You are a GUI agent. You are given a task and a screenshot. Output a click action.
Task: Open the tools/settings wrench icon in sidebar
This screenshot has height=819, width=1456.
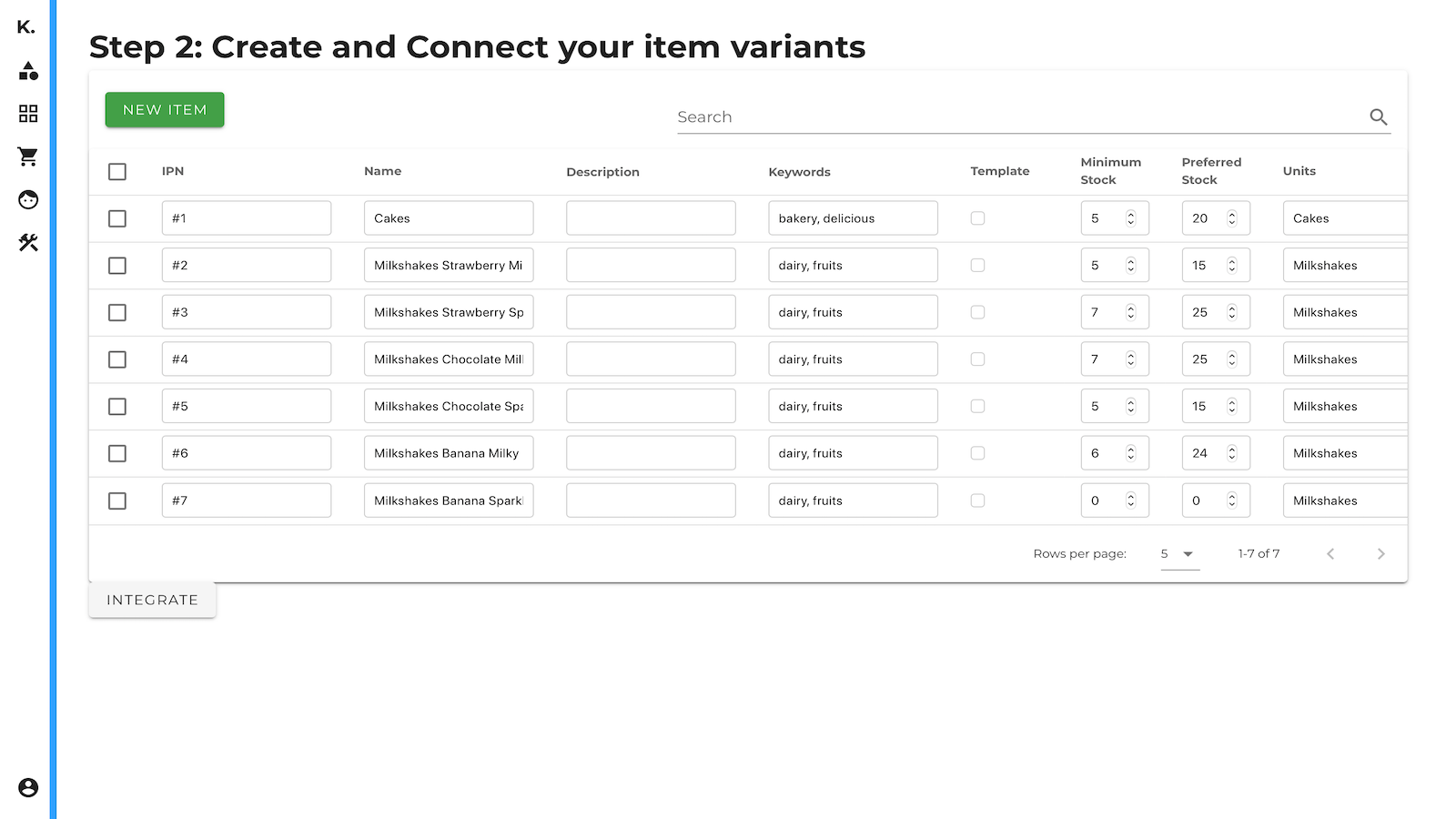pos(27,243)
